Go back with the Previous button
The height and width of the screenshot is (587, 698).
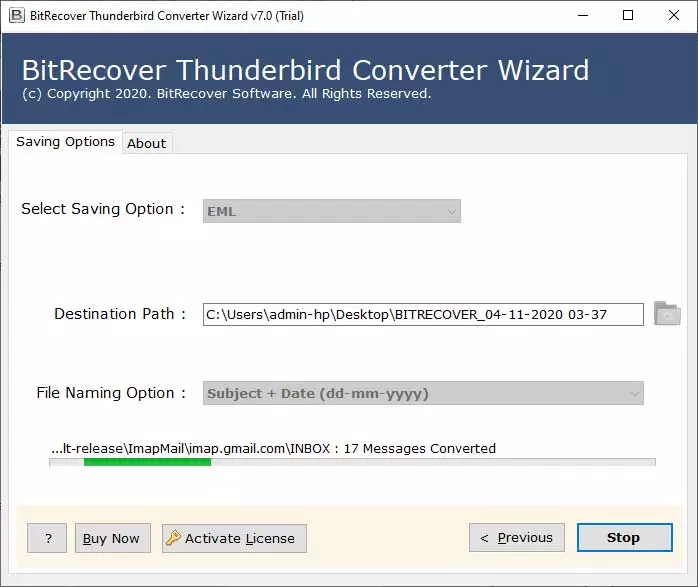[x=516, y=538]
